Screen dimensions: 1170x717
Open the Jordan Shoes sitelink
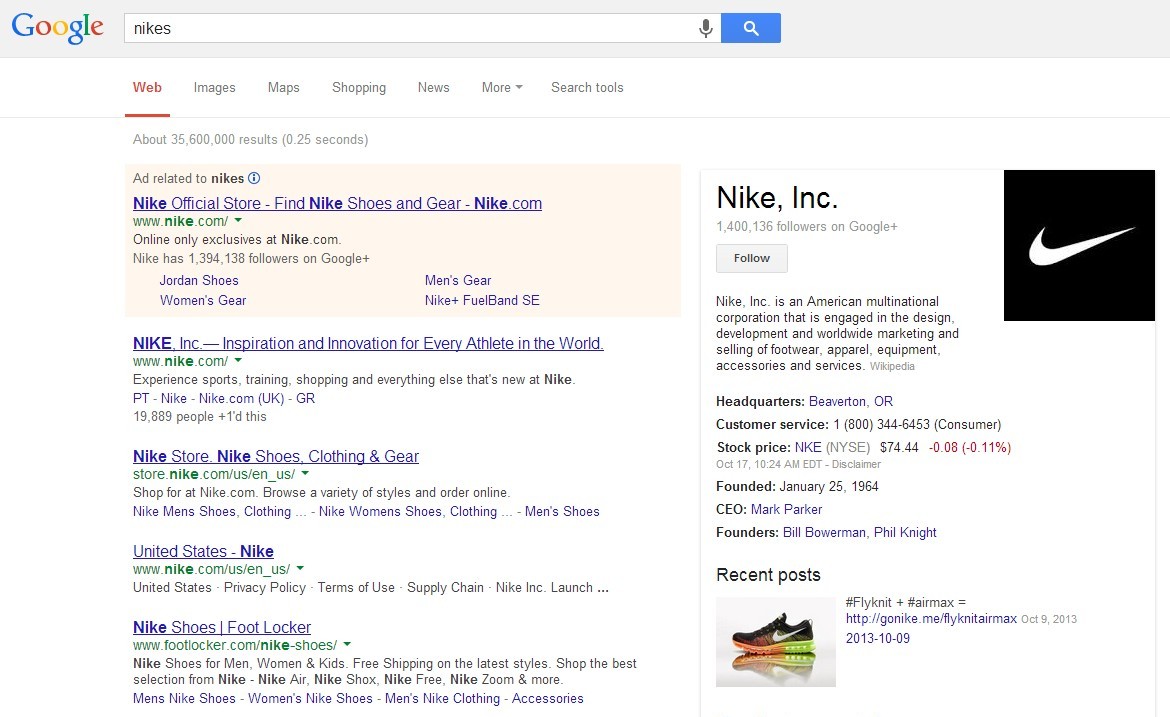click(x=199, y=281)
